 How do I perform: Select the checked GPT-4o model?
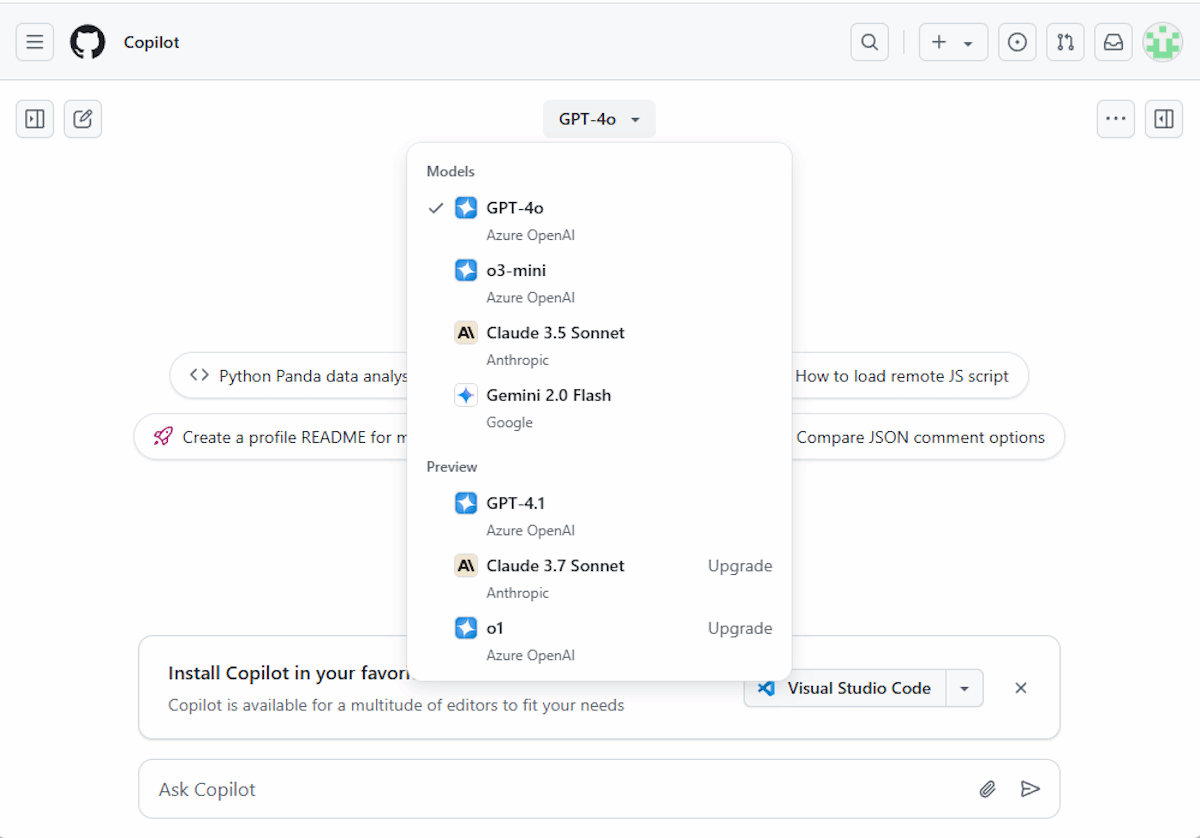[x=515, y=208]
